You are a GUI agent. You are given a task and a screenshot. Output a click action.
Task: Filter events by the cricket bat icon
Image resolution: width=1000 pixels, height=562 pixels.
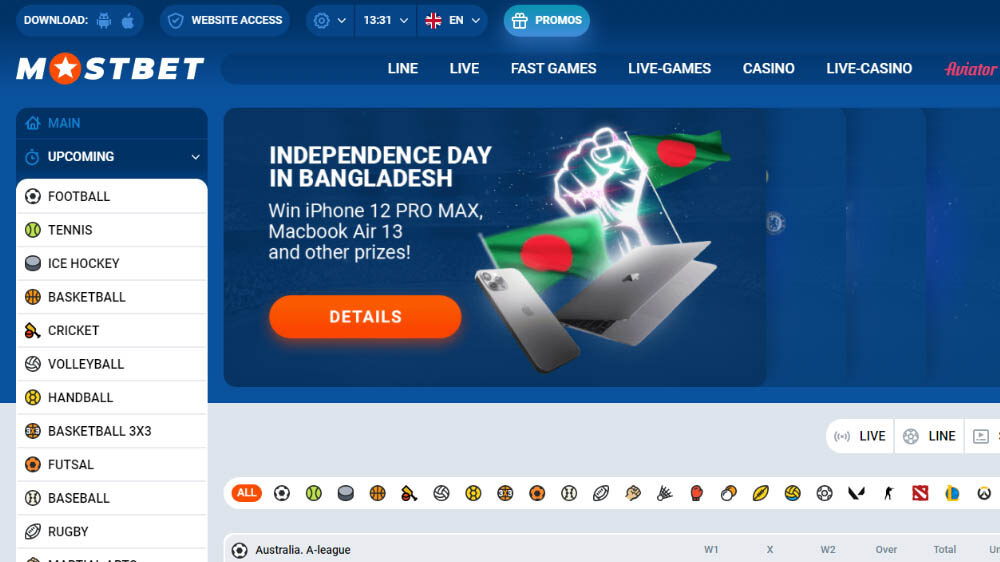409,493
